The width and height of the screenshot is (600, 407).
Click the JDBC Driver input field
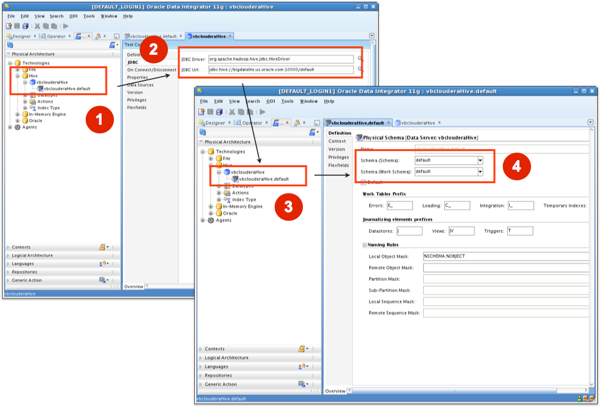click(x=281, y=59)
